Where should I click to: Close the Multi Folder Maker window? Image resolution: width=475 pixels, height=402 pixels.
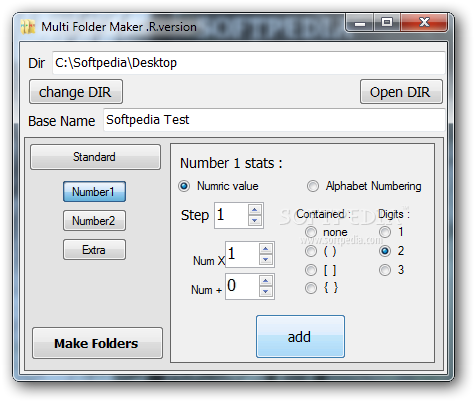pyautogui.click(x=424, y=23)
